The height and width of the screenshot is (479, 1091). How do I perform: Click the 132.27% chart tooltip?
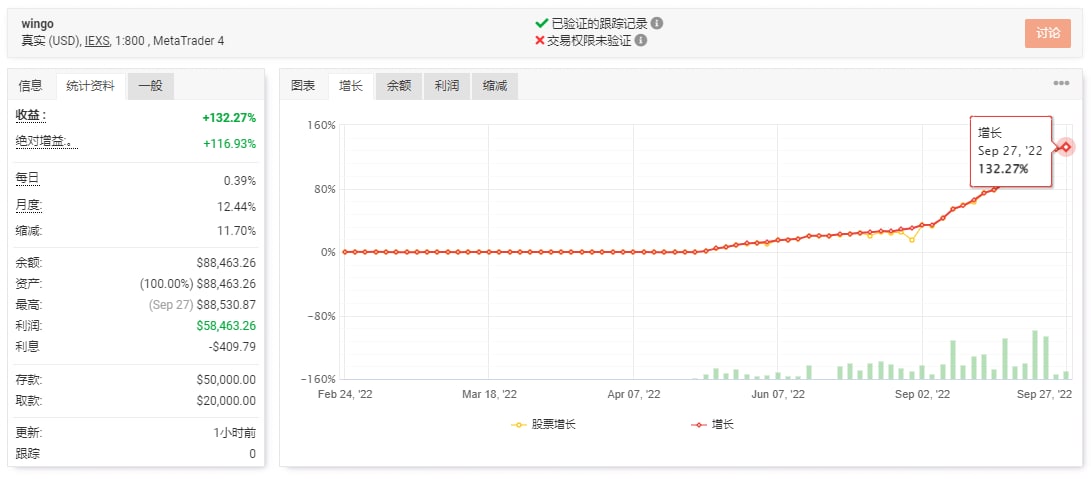(x=1010, y=151)
